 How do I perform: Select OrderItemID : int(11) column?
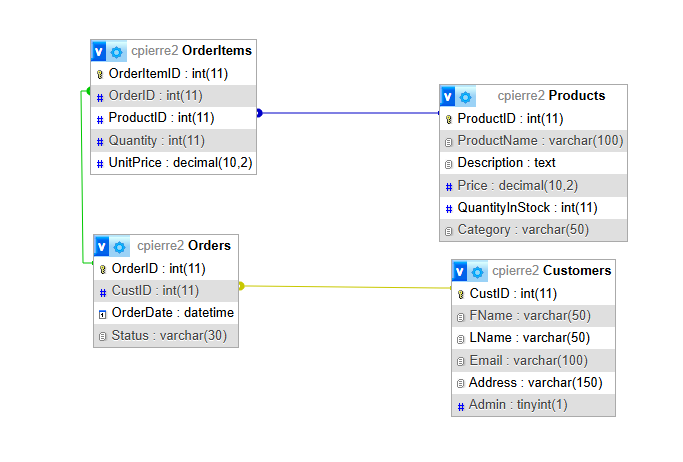(173, 74)
